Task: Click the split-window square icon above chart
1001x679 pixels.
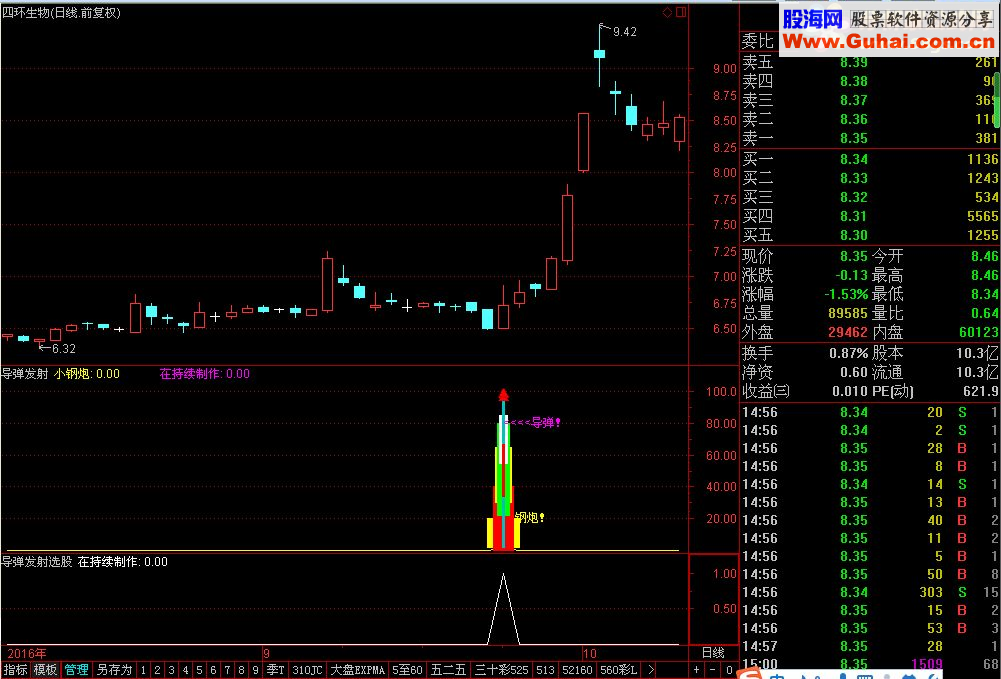Action: click(681, 12)
